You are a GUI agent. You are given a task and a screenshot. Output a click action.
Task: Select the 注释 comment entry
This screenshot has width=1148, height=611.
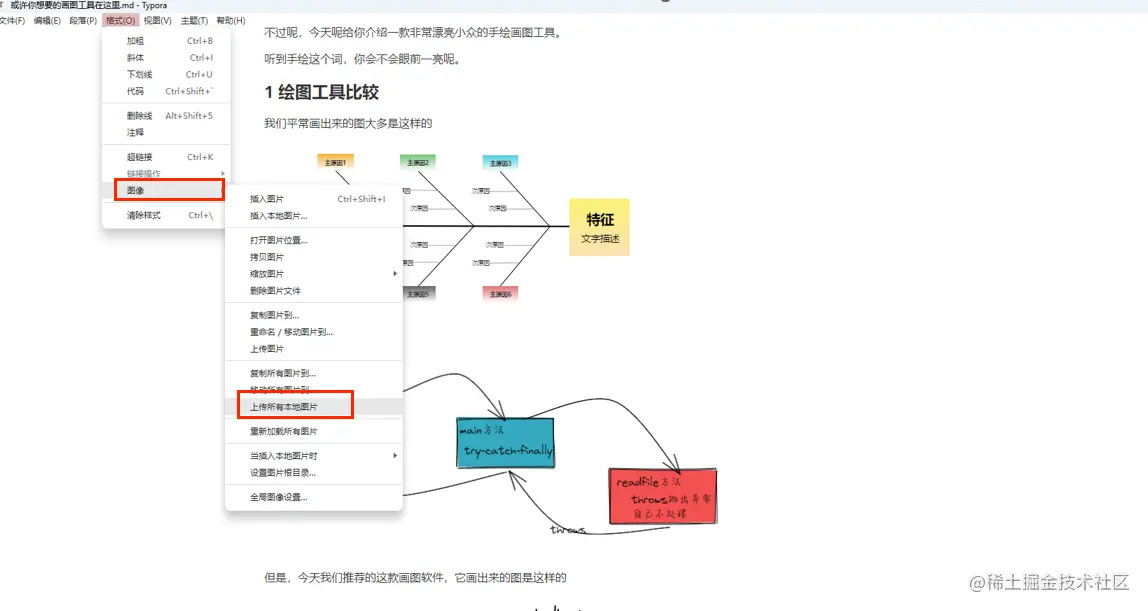pyautogui.click(x=166, y=132)
